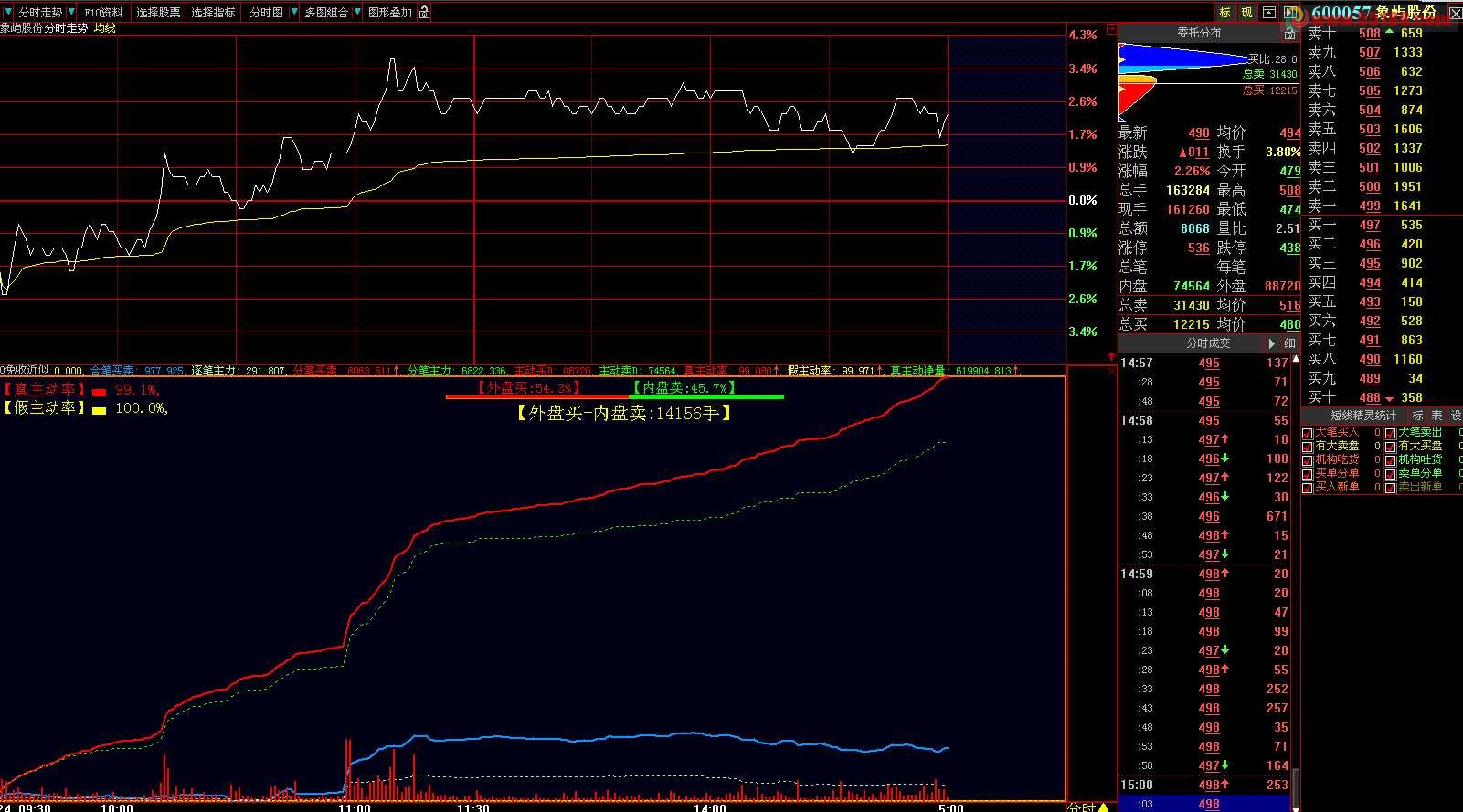Click the 买一 497 price row
Screen dimensions: 1463x812
pyautogui.click(x=1365, y=225)
